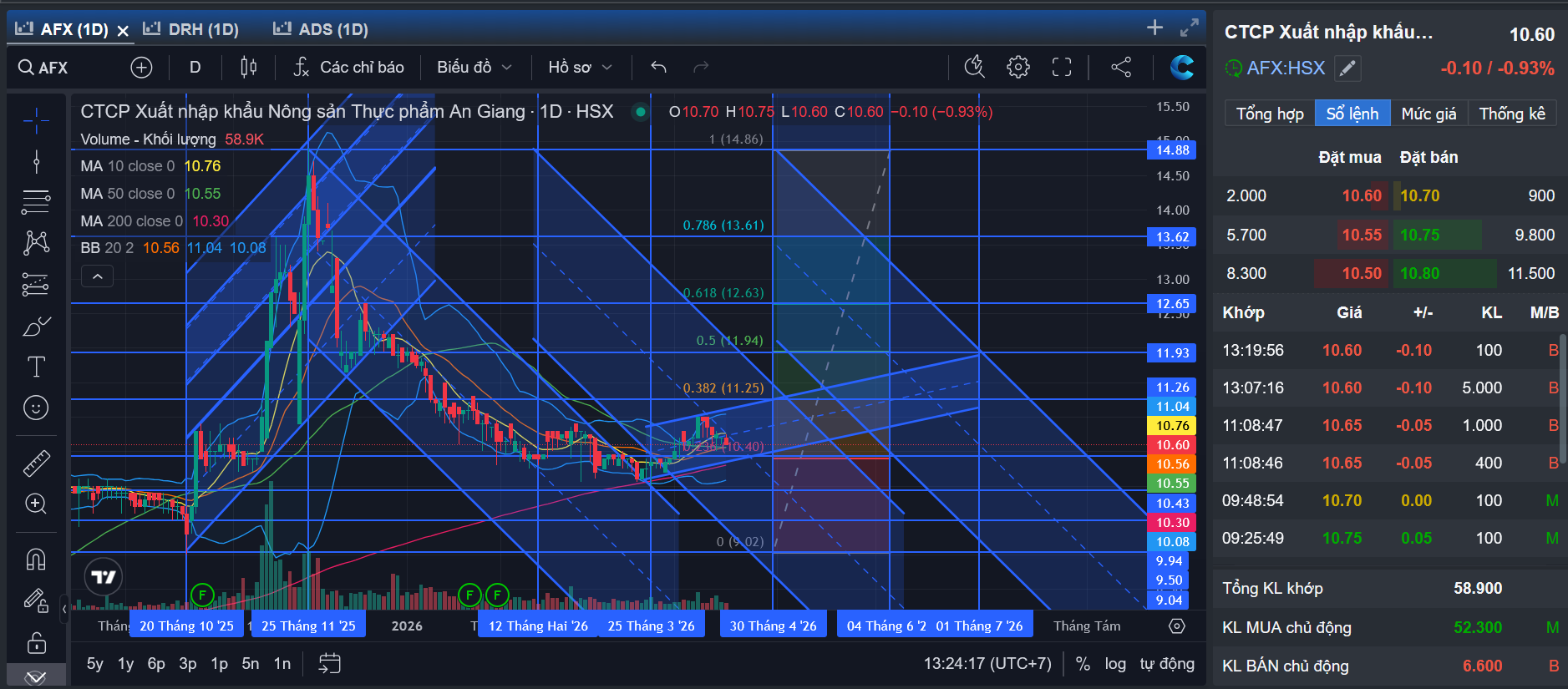Choose the trend line drawing tool

[36, 161]
